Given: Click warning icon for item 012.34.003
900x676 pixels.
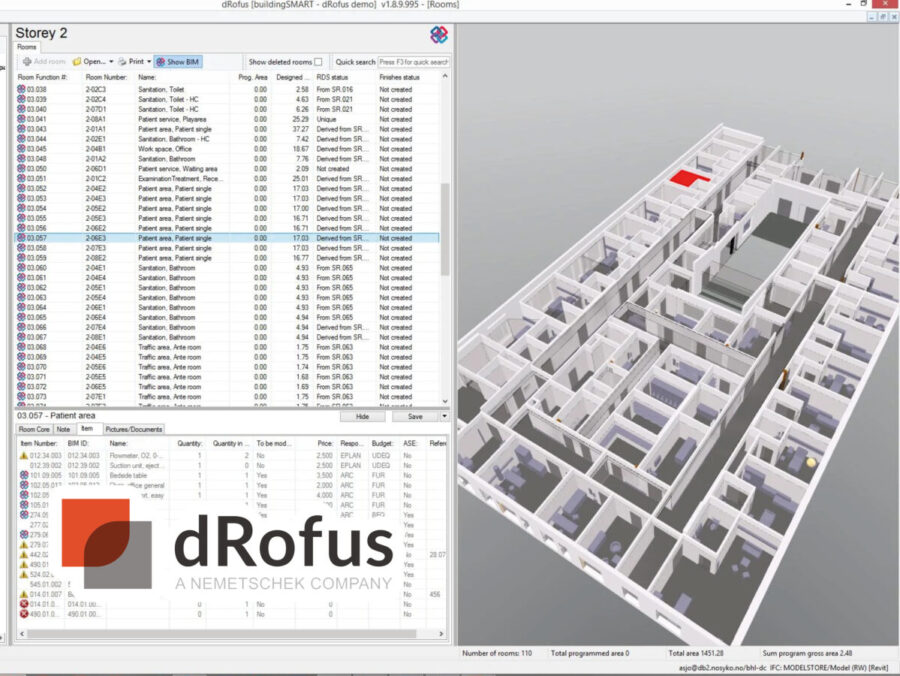Looking at the screenshot, I should pyautogui.click(x=24, y=455).
